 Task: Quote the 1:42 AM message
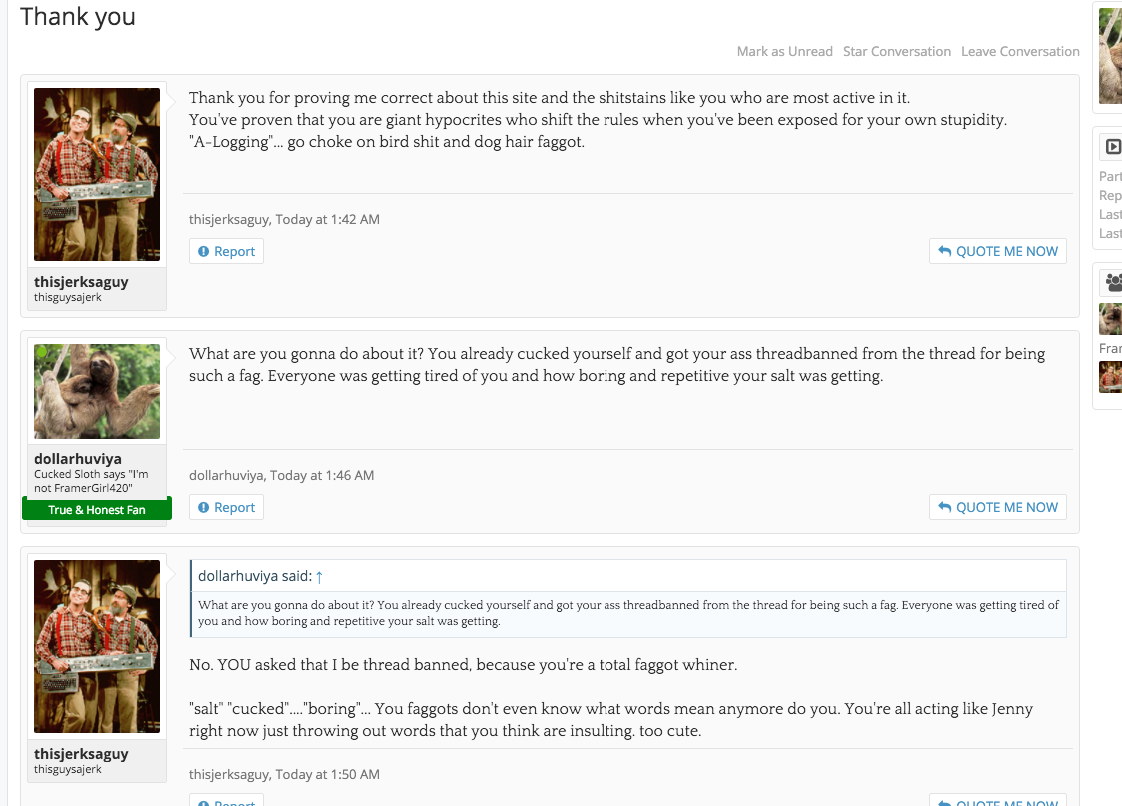pos(997,251)
